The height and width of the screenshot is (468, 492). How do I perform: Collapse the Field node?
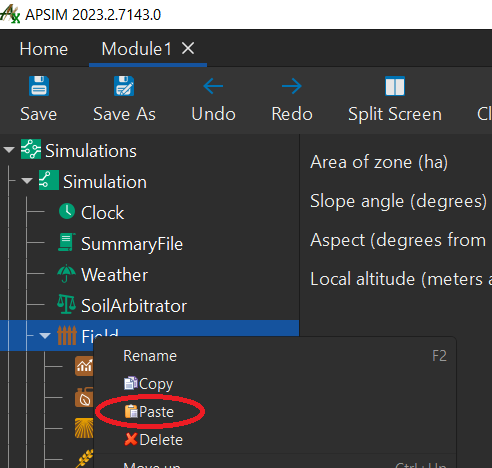pyautogui.click(x=45, y=335)
